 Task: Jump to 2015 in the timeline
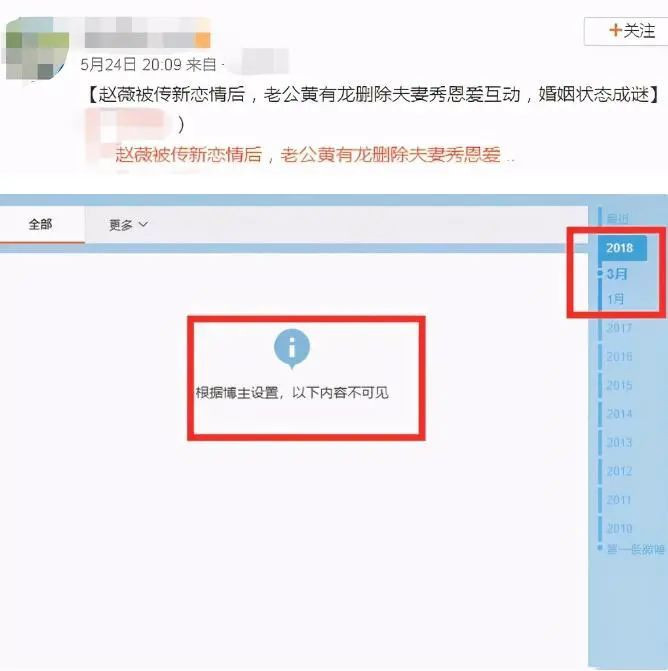tap(619, 385)
